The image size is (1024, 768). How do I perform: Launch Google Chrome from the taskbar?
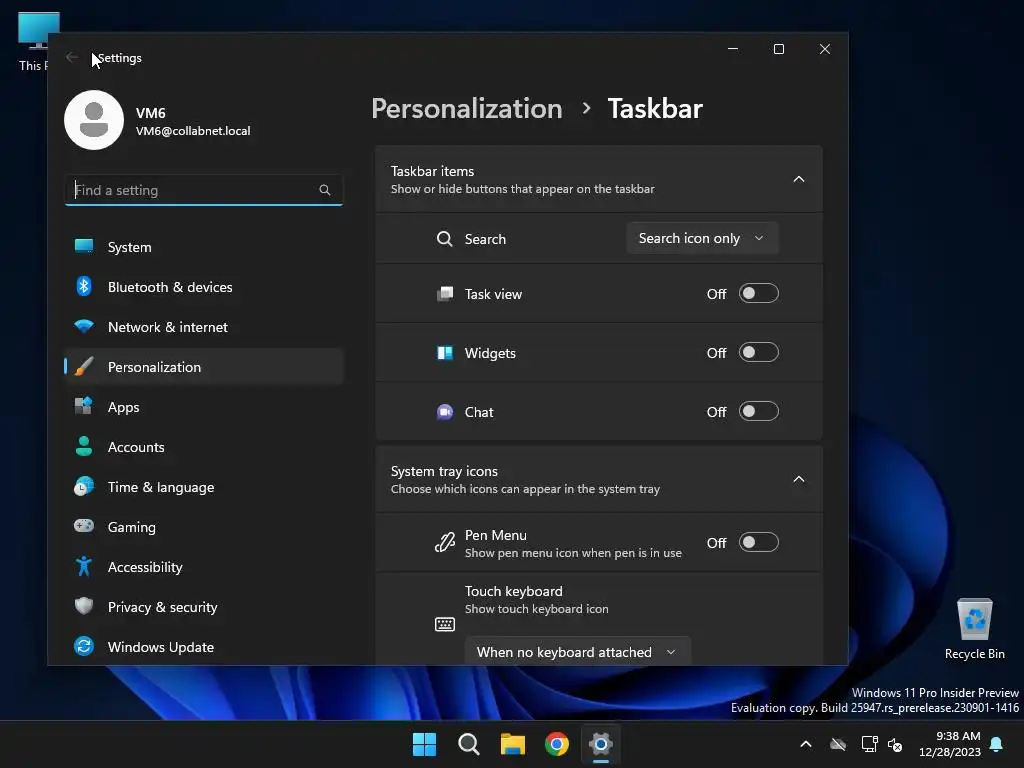coord(557,744)
